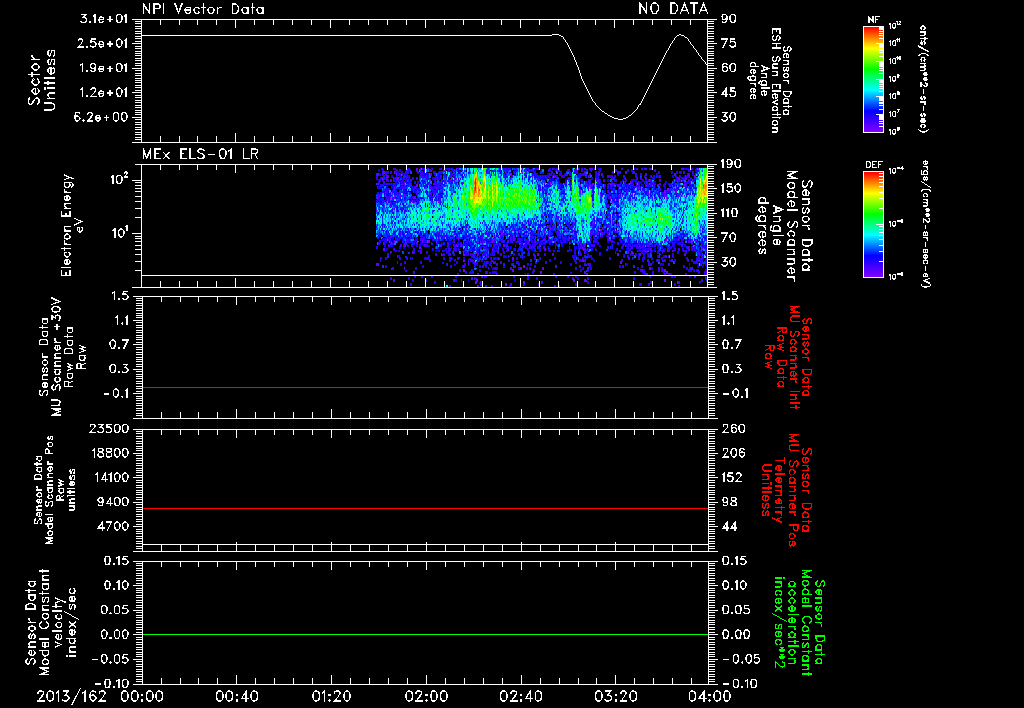Click the 'Electron Energy eV' axis title
Viewport: 1024px width, 708px height.
coord(72,225)
